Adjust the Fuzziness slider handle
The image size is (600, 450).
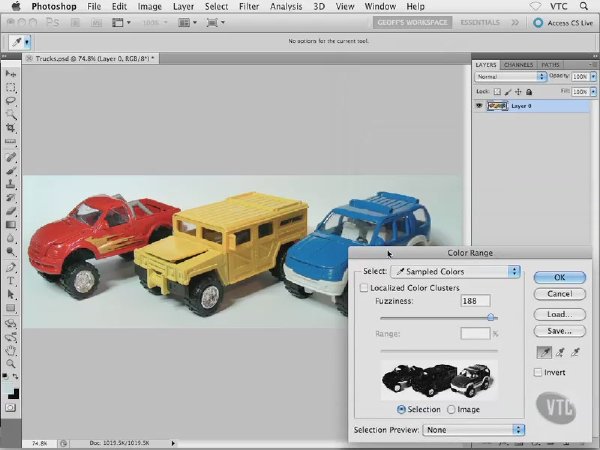tap(491, 317)
